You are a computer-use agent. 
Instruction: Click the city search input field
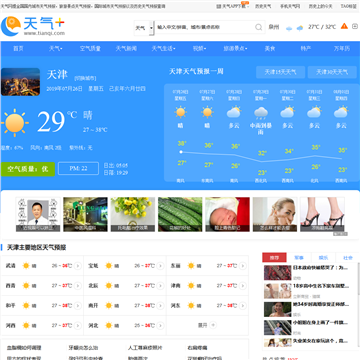tap(205, 27)
